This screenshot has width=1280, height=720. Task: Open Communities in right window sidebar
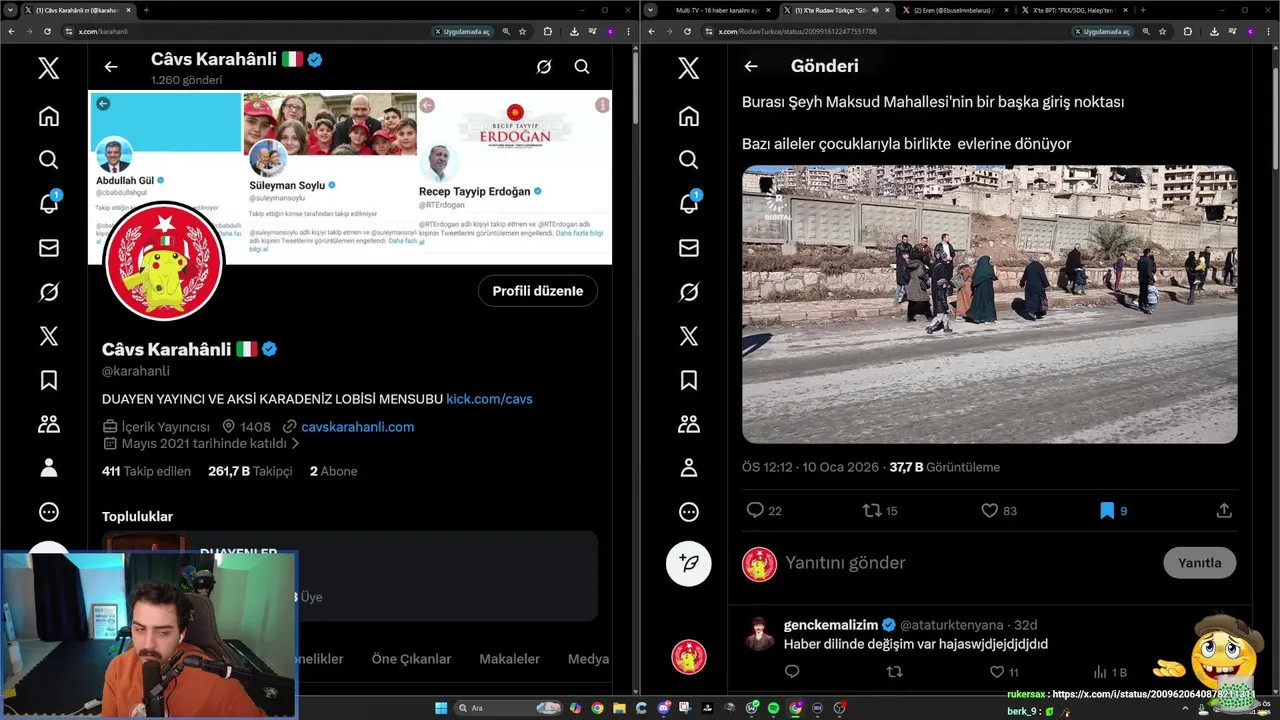[x=688, y=424]
